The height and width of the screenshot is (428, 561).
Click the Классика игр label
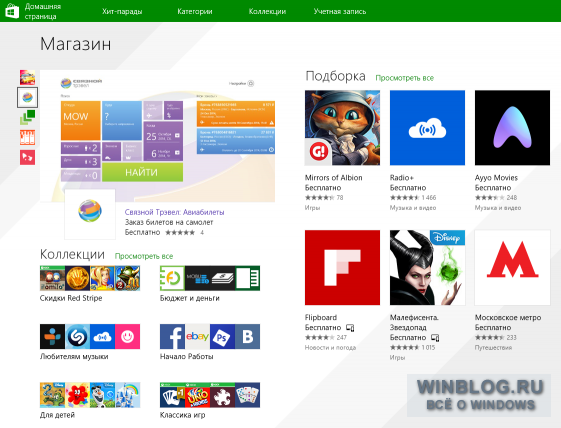point(182,415)
